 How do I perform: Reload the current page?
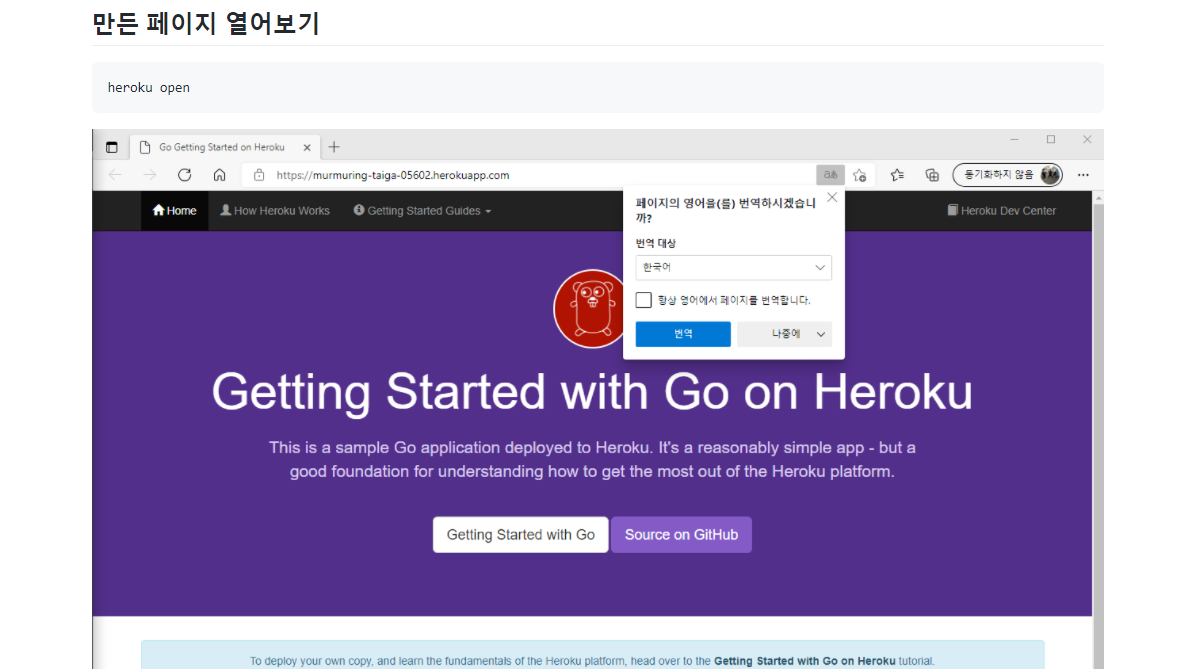(184, 175)
